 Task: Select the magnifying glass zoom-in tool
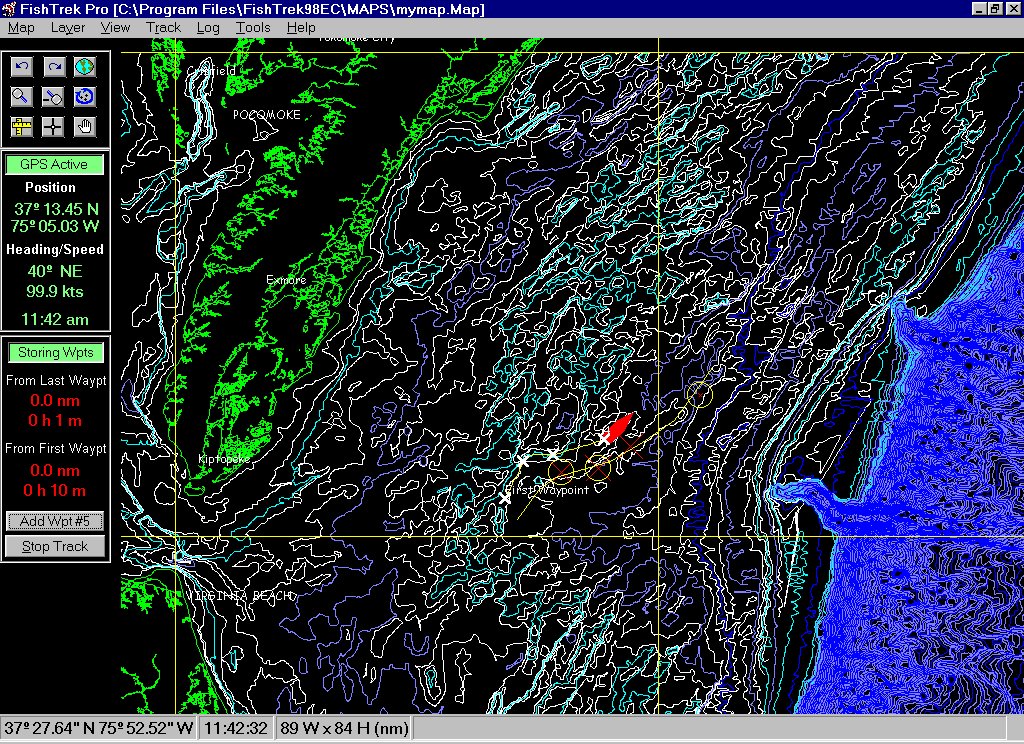[22, 97]
